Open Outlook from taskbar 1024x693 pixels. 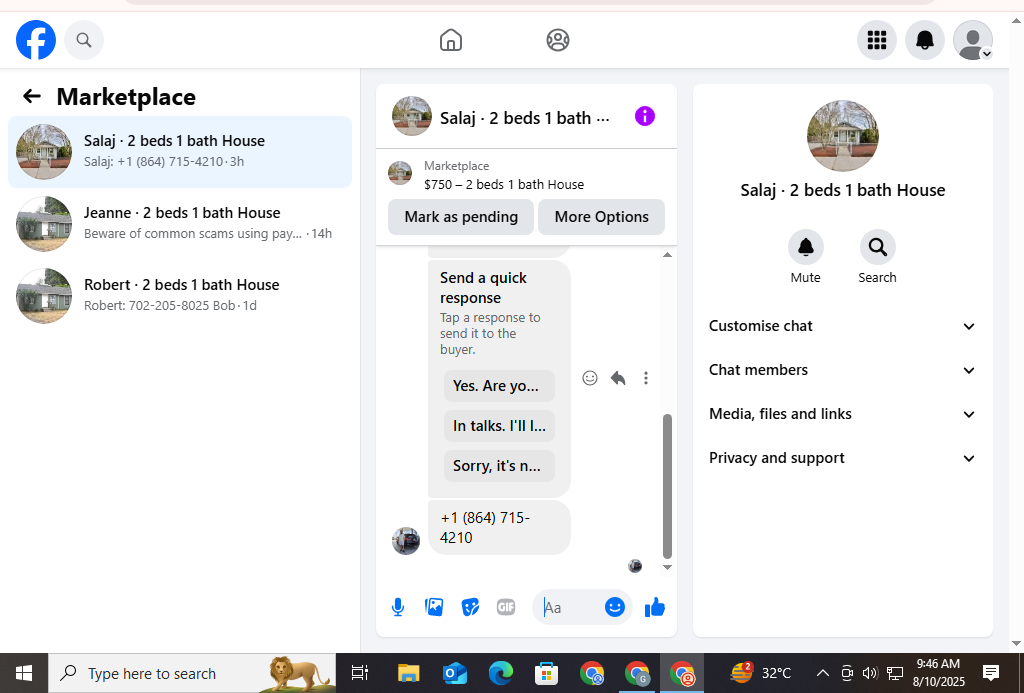coord(455,673)
